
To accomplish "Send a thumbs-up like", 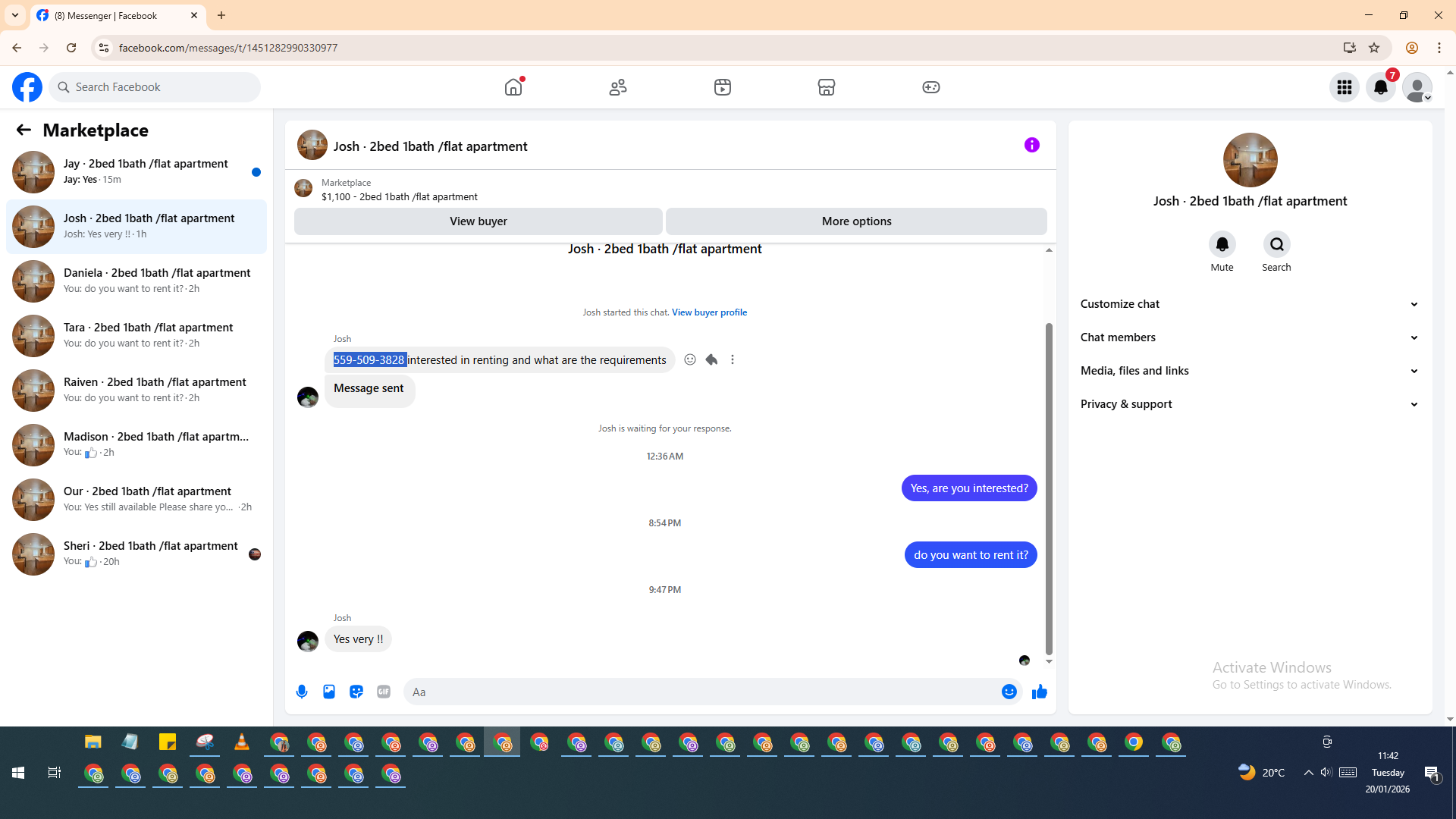I will 1040,692.
